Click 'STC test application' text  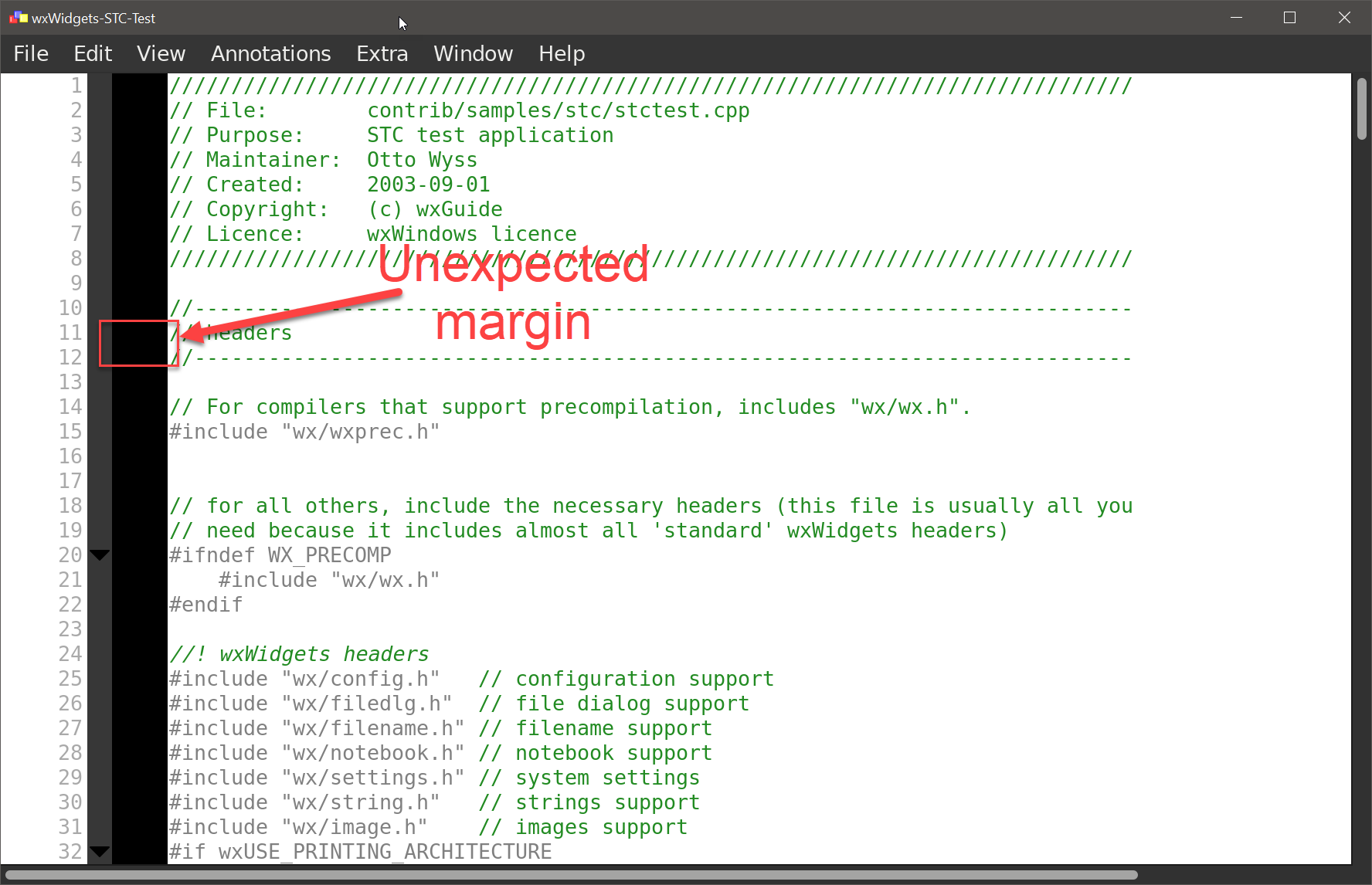(490, 135)
